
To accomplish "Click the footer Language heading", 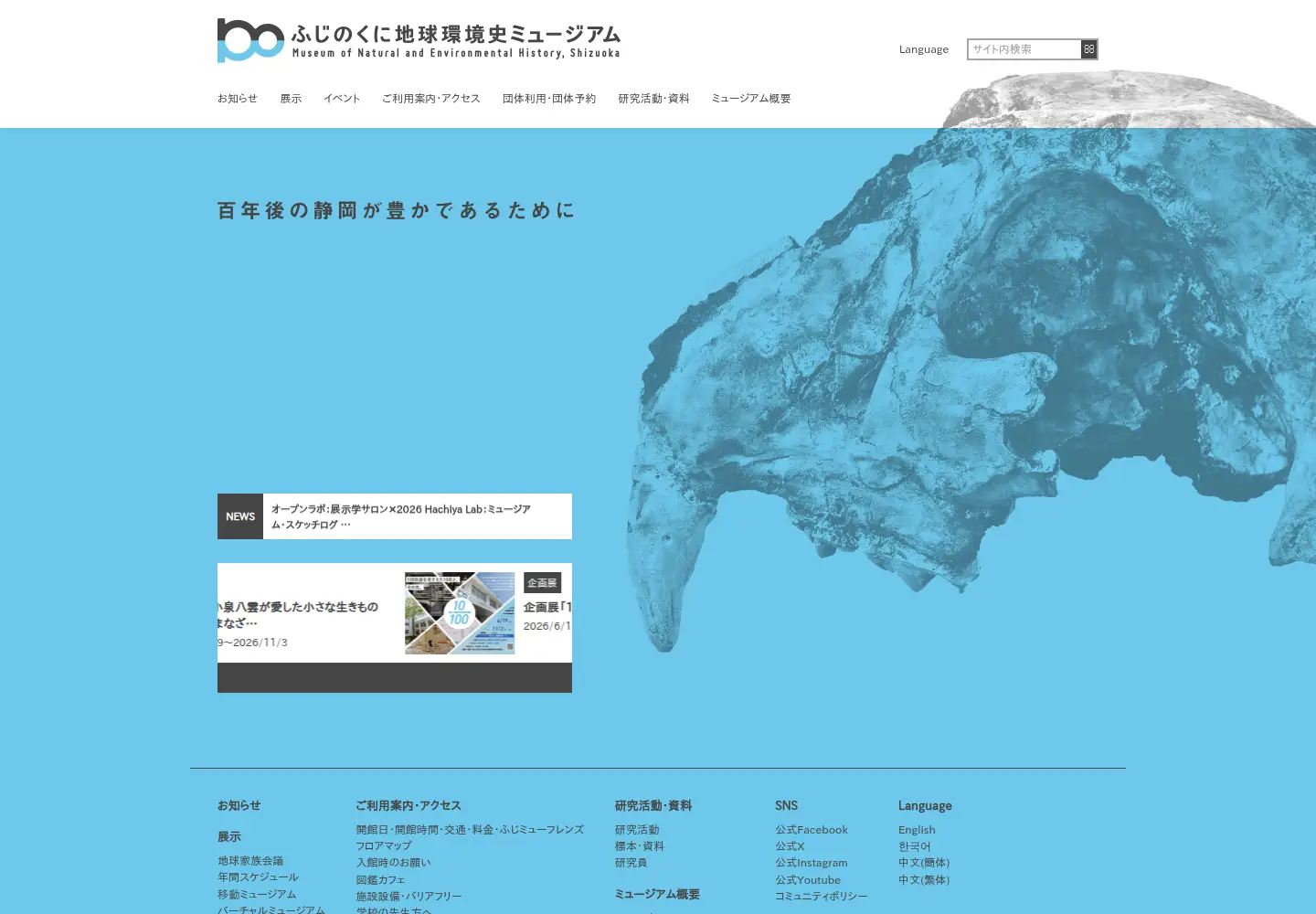I will pyautogui.click(x=925, y=805).
